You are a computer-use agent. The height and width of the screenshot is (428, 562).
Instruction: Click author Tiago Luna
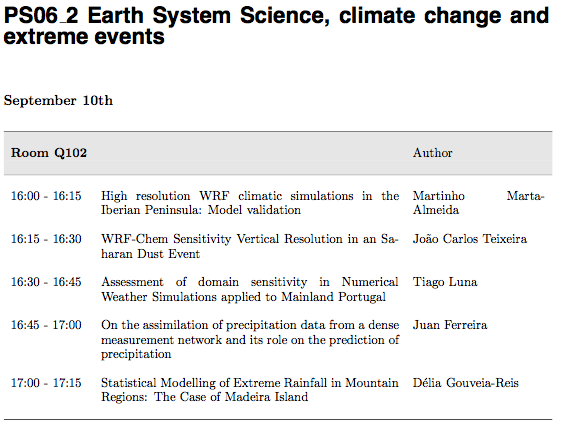[445, 282]
